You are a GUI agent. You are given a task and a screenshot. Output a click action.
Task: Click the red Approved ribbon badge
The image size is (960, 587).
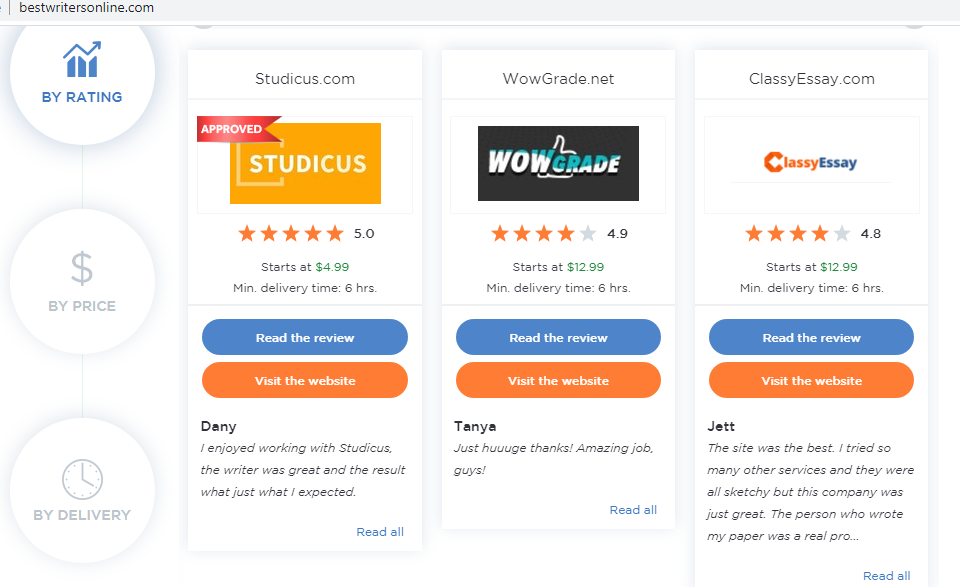point(235,129)
